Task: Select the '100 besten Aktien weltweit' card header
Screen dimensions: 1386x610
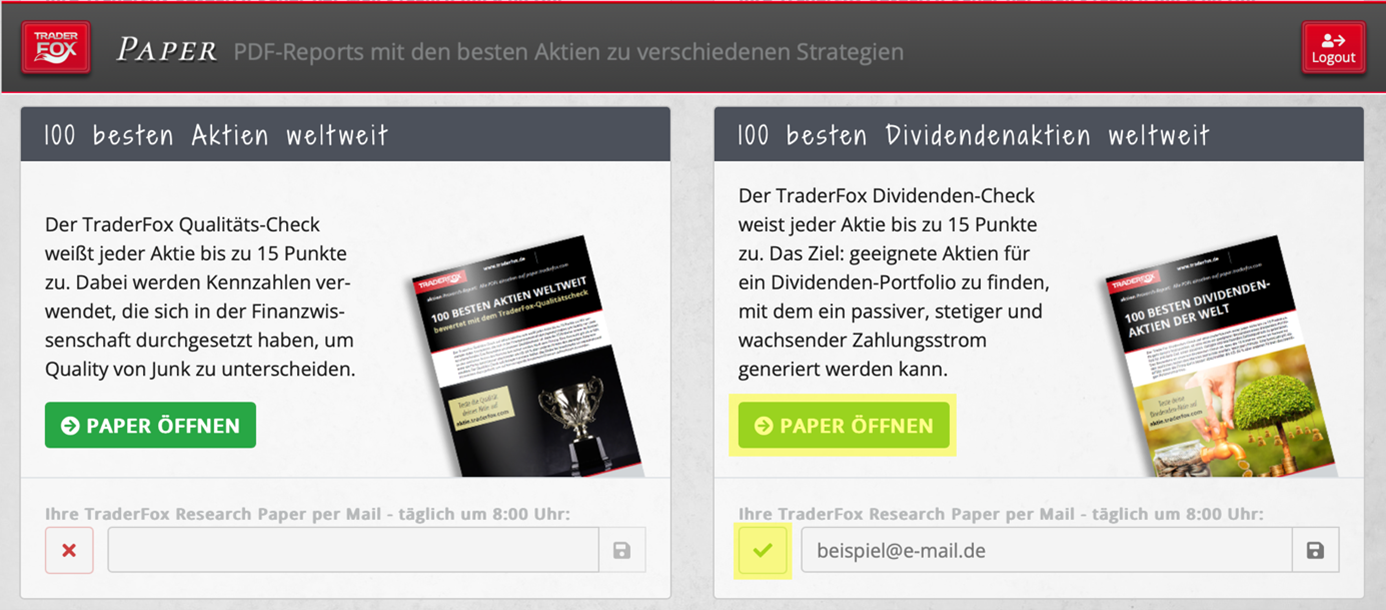Action: pyautogui.click(x=344, y=135)
